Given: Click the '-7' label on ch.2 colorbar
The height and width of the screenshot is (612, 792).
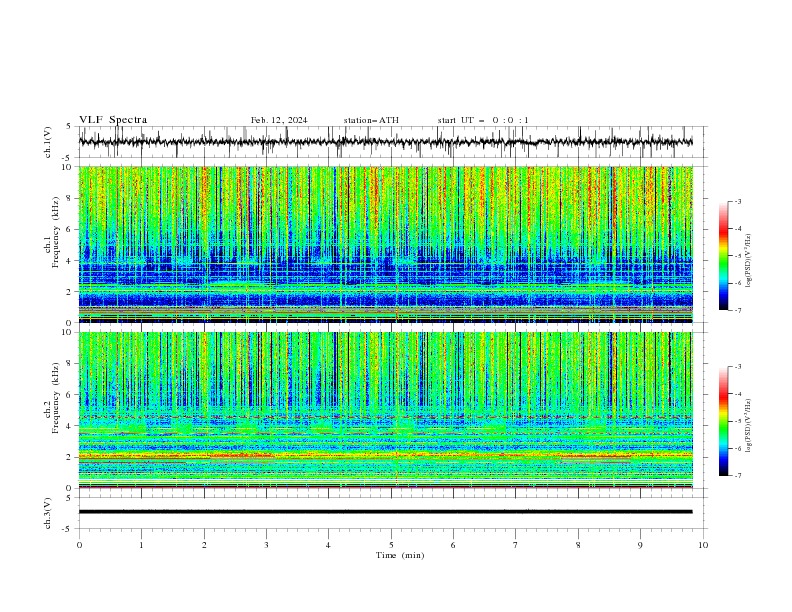Looking at the screenshot, I should [x=738, y=475].
